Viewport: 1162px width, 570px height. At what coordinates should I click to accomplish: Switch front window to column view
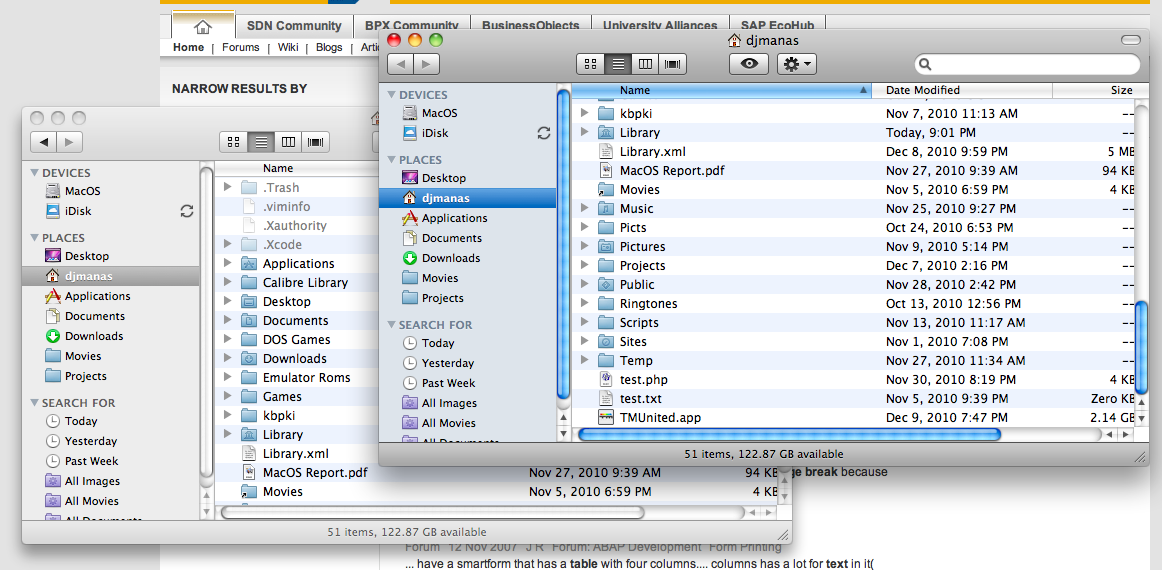(646, 64)
